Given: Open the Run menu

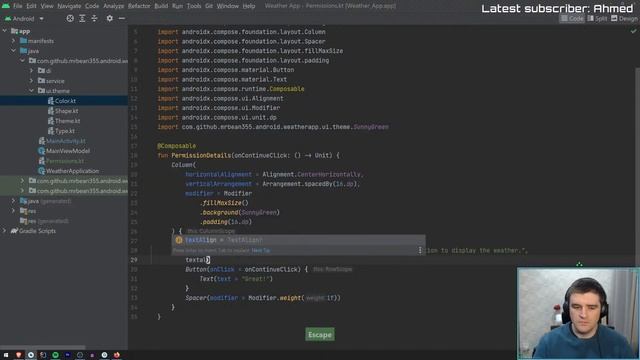Looking at the screenshot, I should click(x=178, y=6).
